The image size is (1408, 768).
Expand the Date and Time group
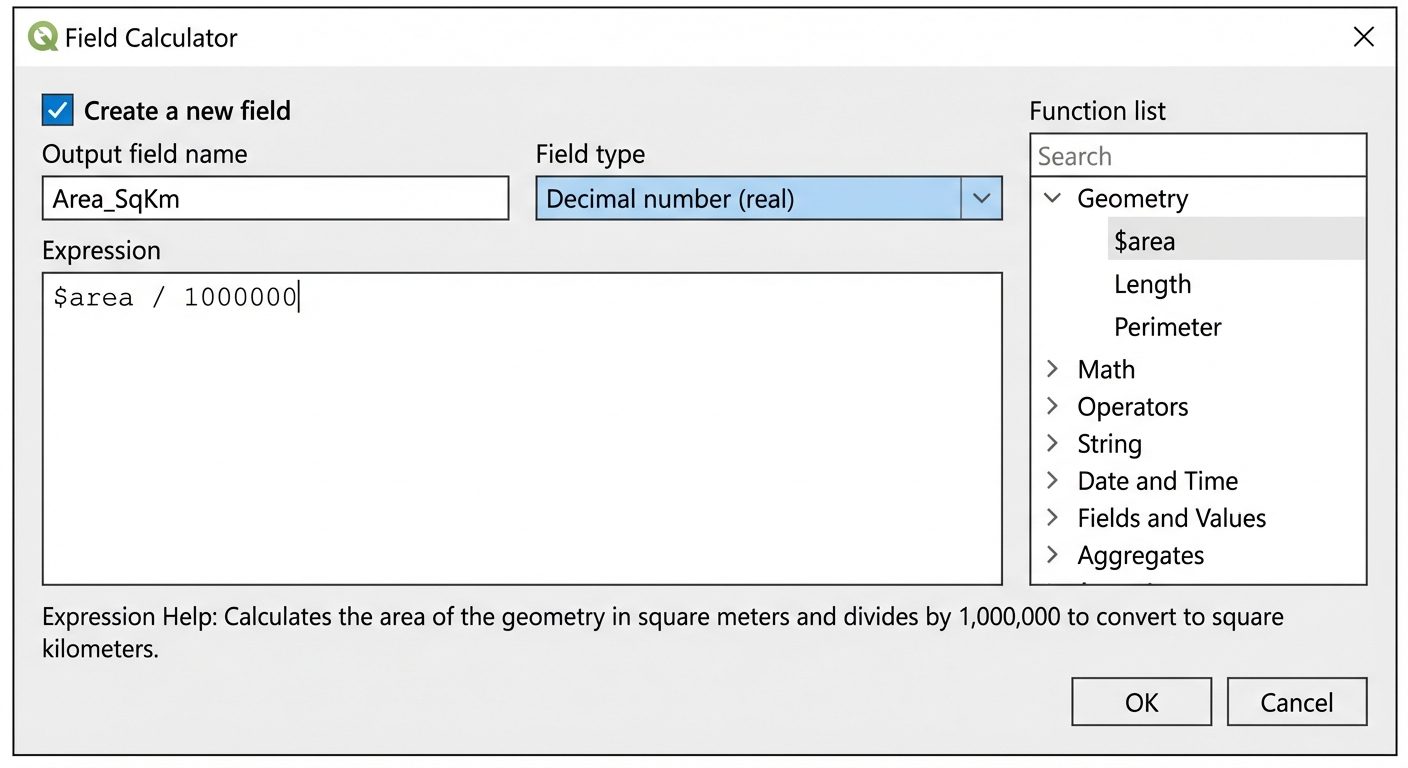click(x=1052, y=480)
